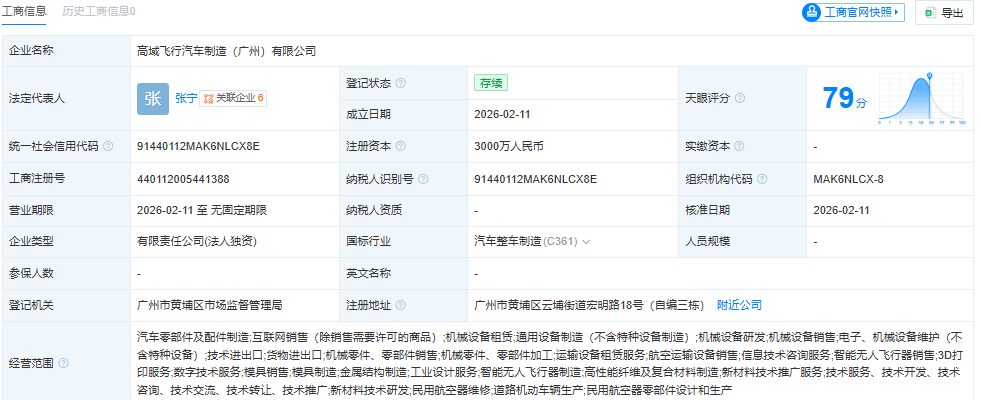981x400 pixels.
Task: Click the 存续 status badge
Action: 488,83
